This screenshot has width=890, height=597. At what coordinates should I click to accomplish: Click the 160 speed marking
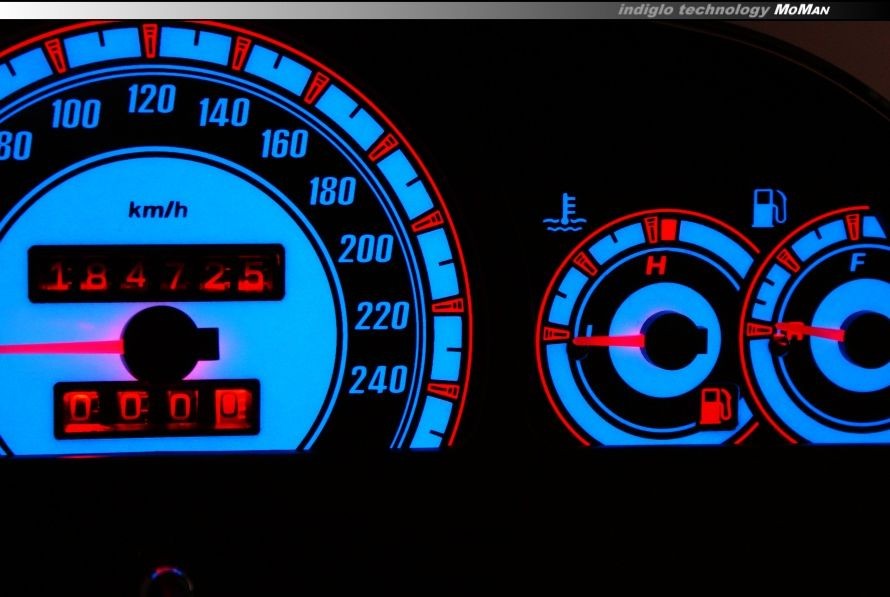coord(285,144)
